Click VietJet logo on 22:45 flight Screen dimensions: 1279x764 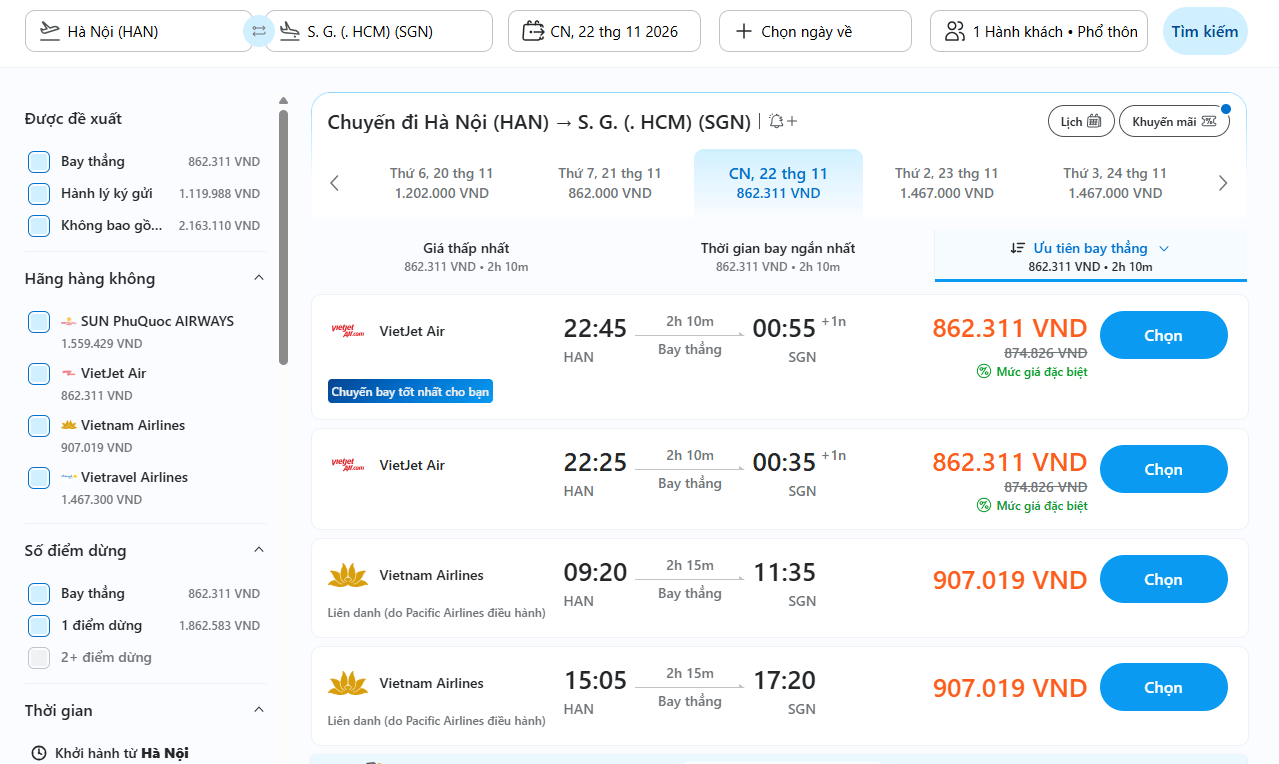coord(348,331)
